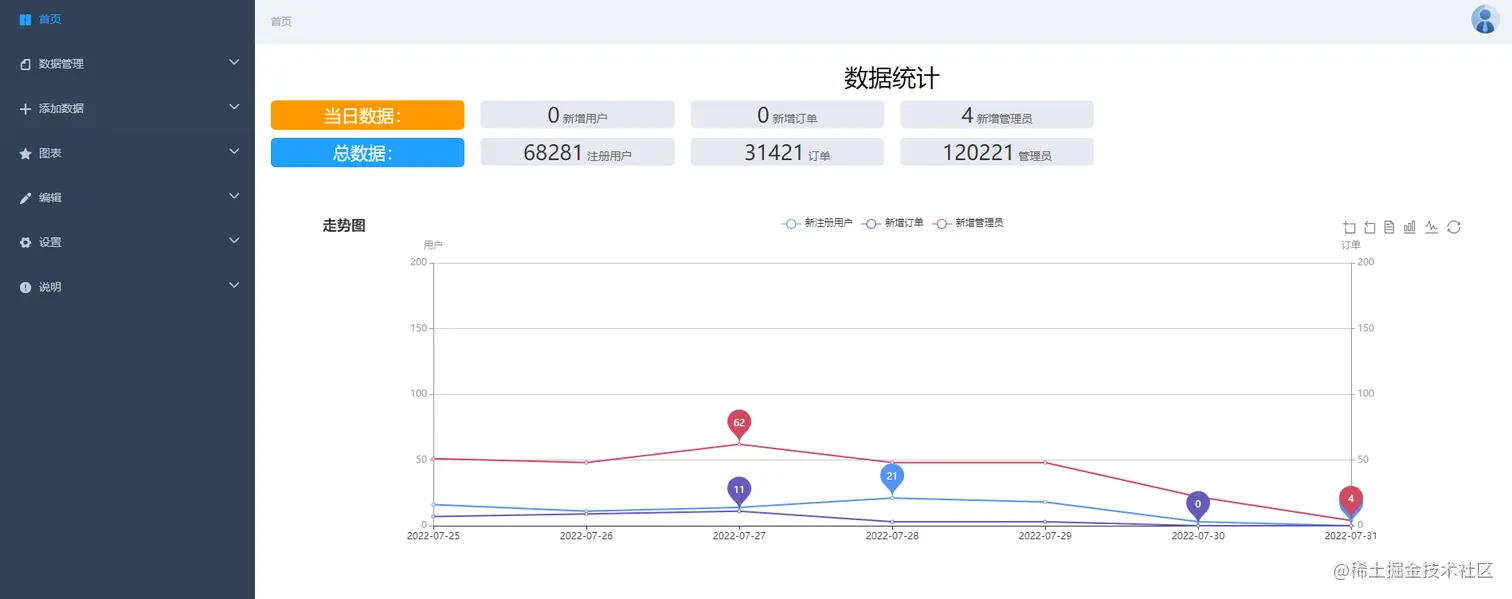Click the 68281 注册用户 stat card
This screenshot has width=1512, height=599.
577,152
